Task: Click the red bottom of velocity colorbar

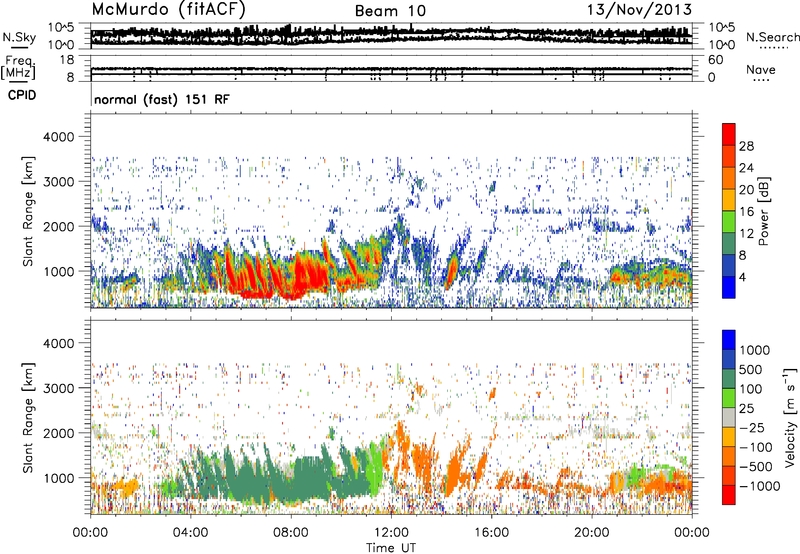Action: click(x=729, y=495)
